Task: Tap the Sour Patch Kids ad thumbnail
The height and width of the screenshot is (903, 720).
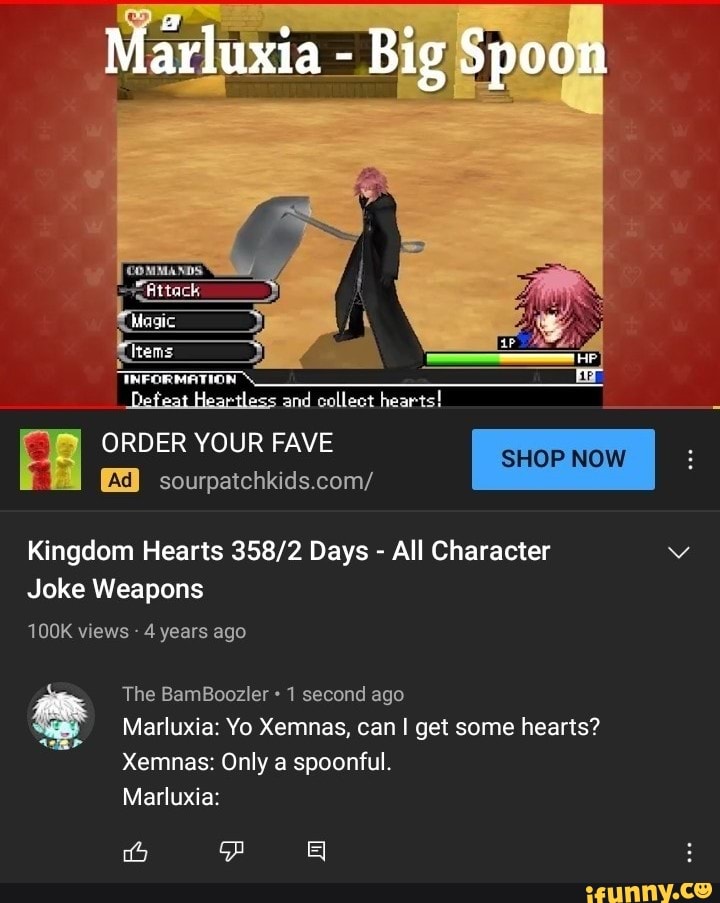Action: tap(51, 460)
